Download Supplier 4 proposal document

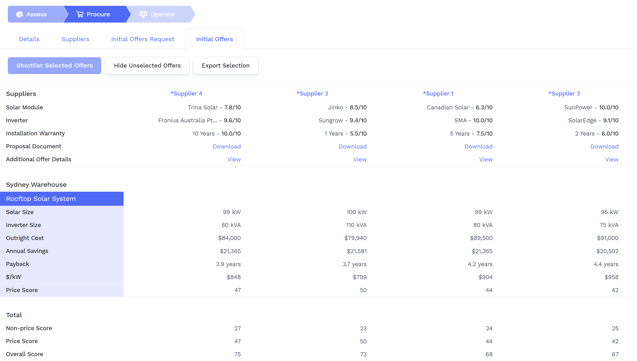point(227,146)
